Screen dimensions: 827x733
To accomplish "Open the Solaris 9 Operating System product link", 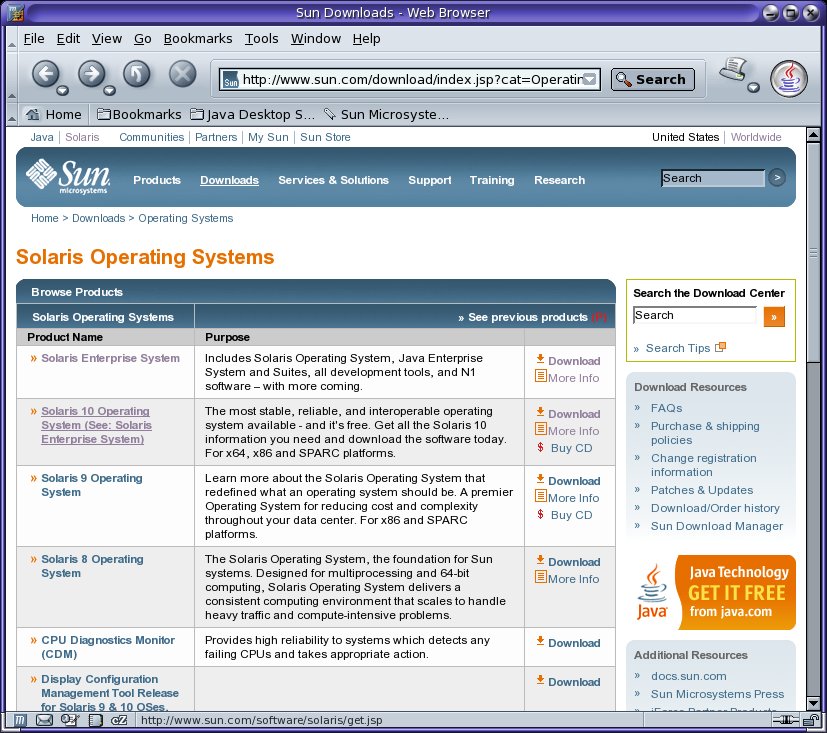I will point(92,485).
